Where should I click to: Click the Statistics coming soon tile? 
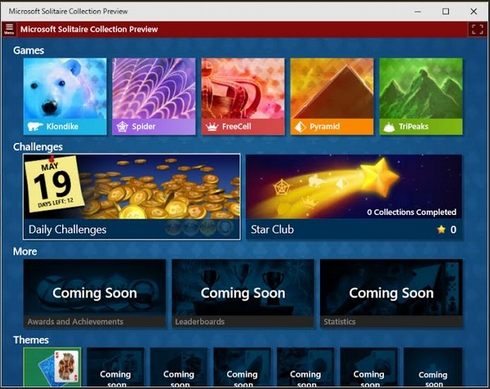pyautogui.click(x=391, y=293)
